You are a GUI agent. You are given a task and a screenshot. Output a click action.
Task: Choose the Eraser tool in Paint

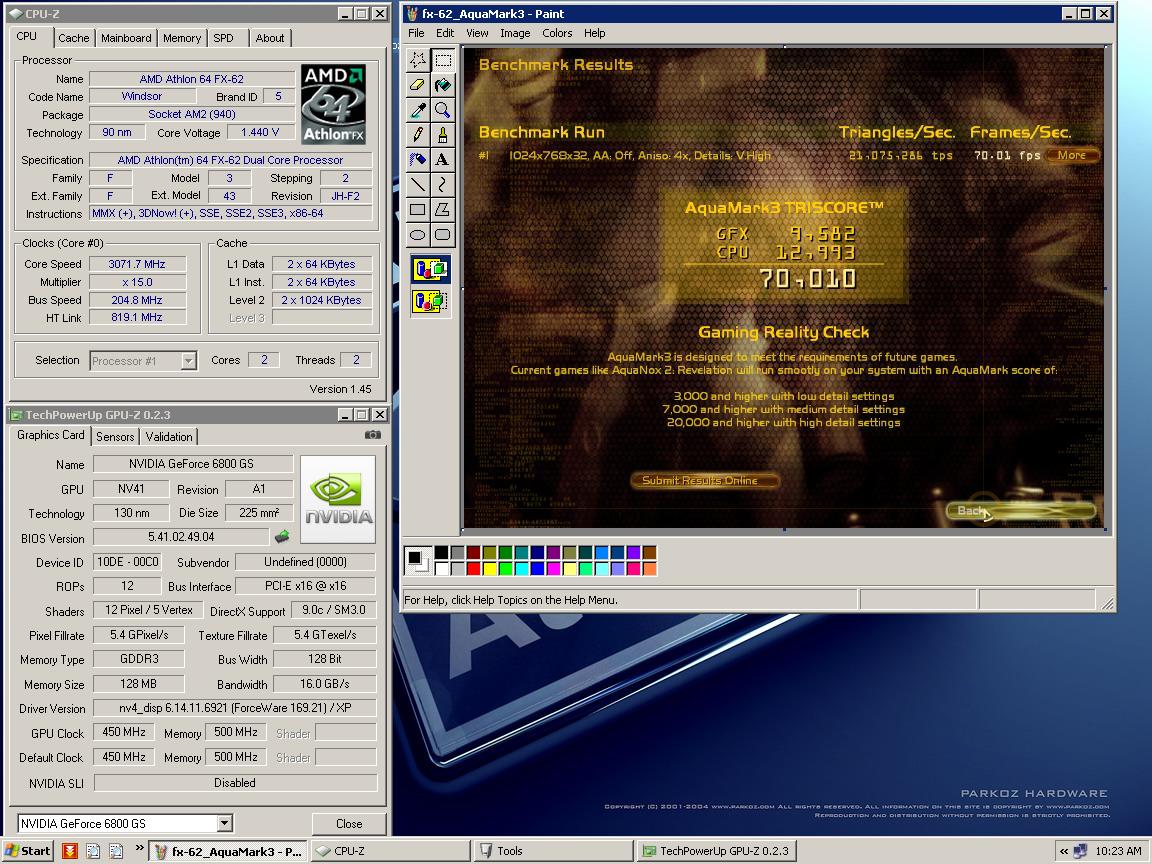(x=418, y=84)
